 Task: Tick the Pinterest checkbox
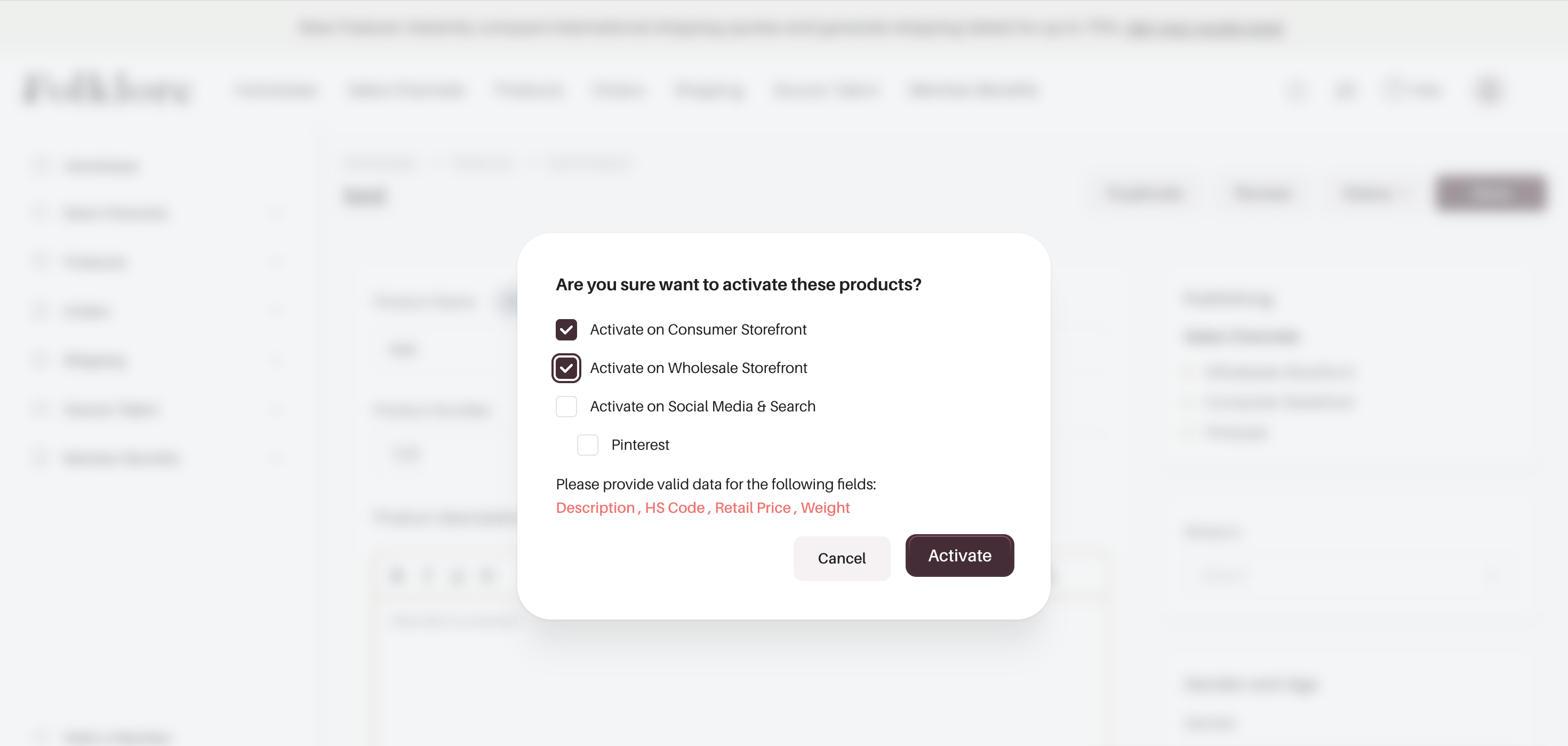tap(587, 445)
